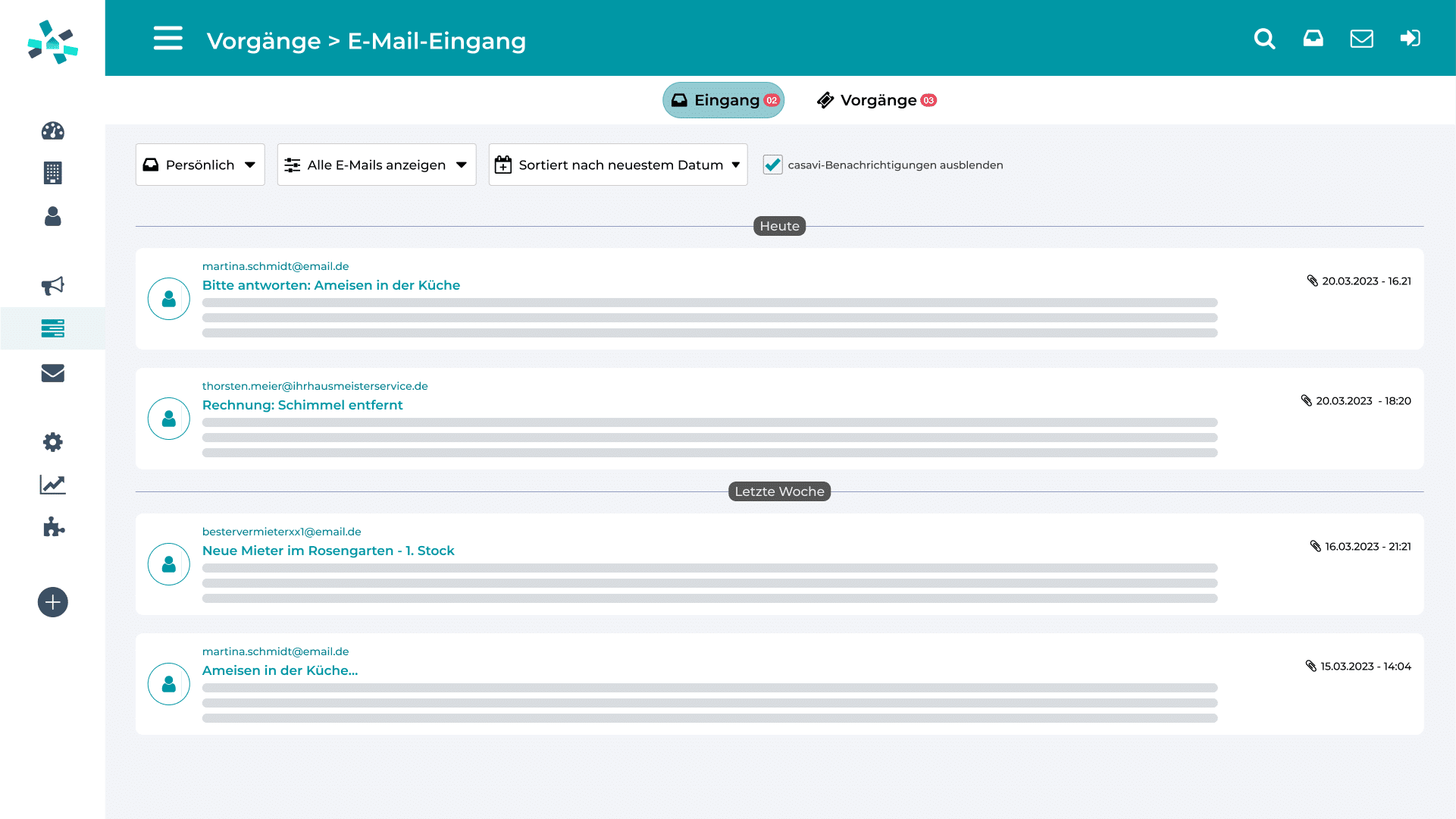Open email Rechnung: Schimmel entfernt

[302, 405]
